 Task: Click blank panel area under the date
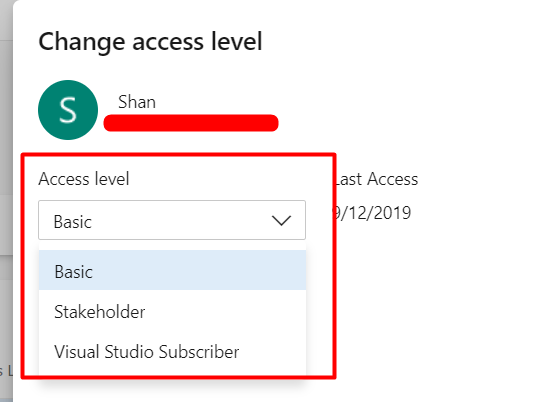tap(422, 299)
